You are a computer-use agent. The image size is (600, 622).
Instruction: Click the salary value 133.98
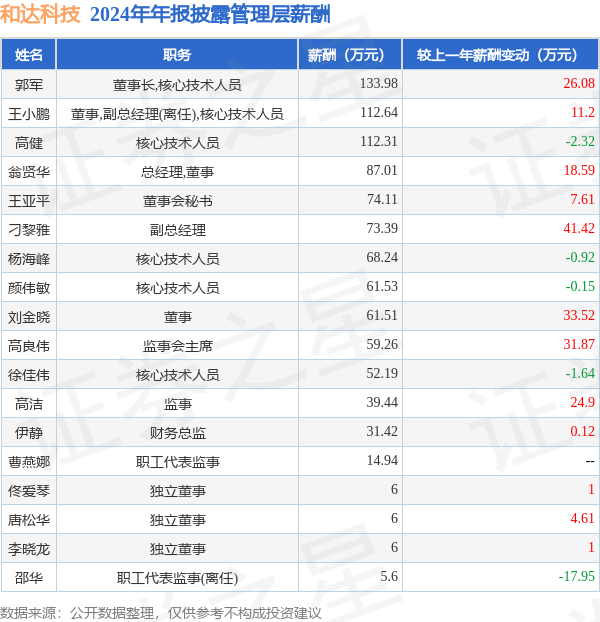point(379,83)
